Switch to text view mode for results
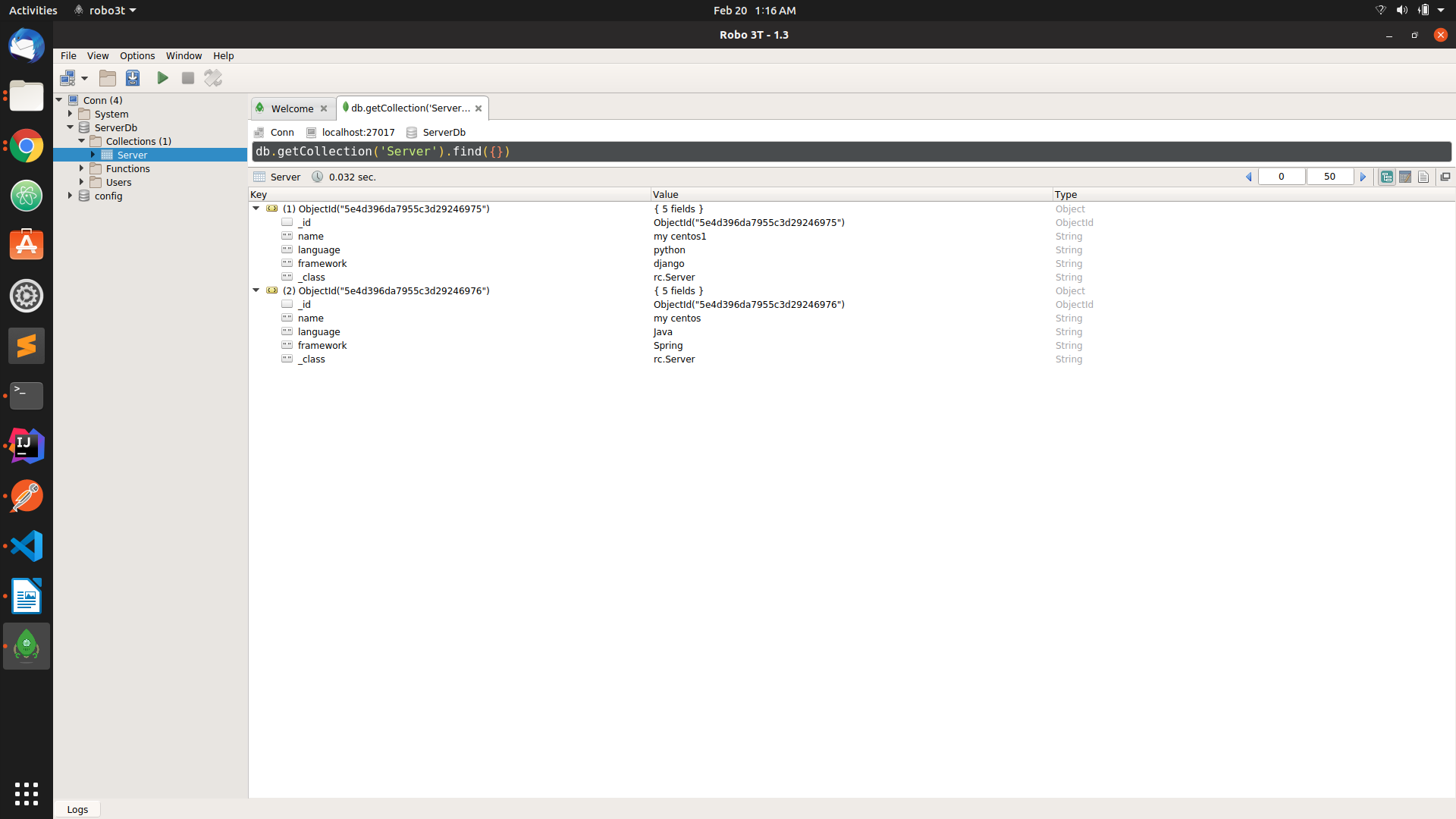Viewport: 1456px width, 819px height. coord(1423,176)
